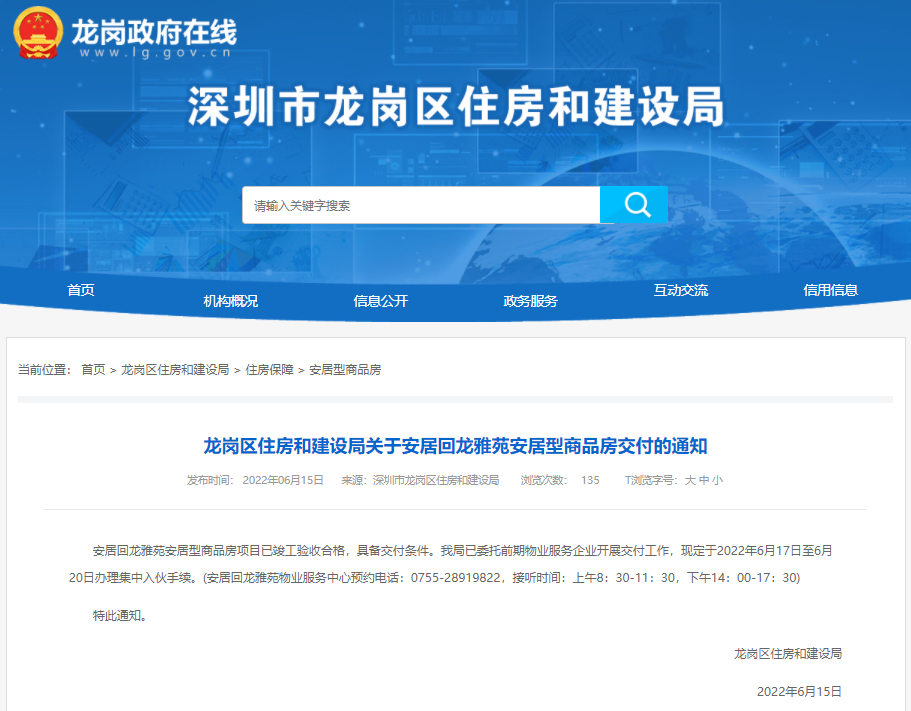Click the 龙岗政府在线 site title
Viewport: 911px width, 711px height.
pos(154,32)
